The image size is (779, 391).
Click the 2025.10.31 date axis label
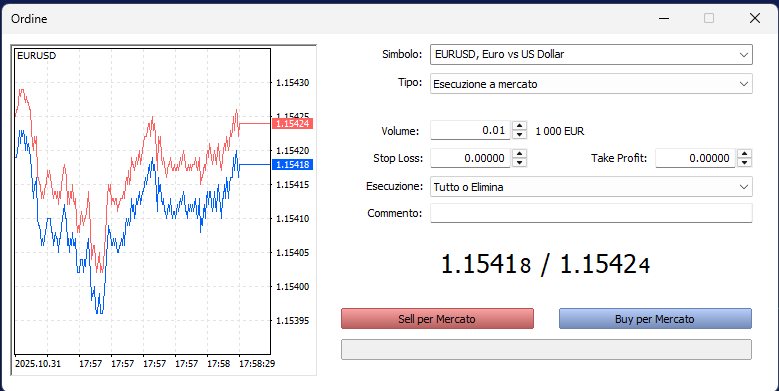pos(38,364)
